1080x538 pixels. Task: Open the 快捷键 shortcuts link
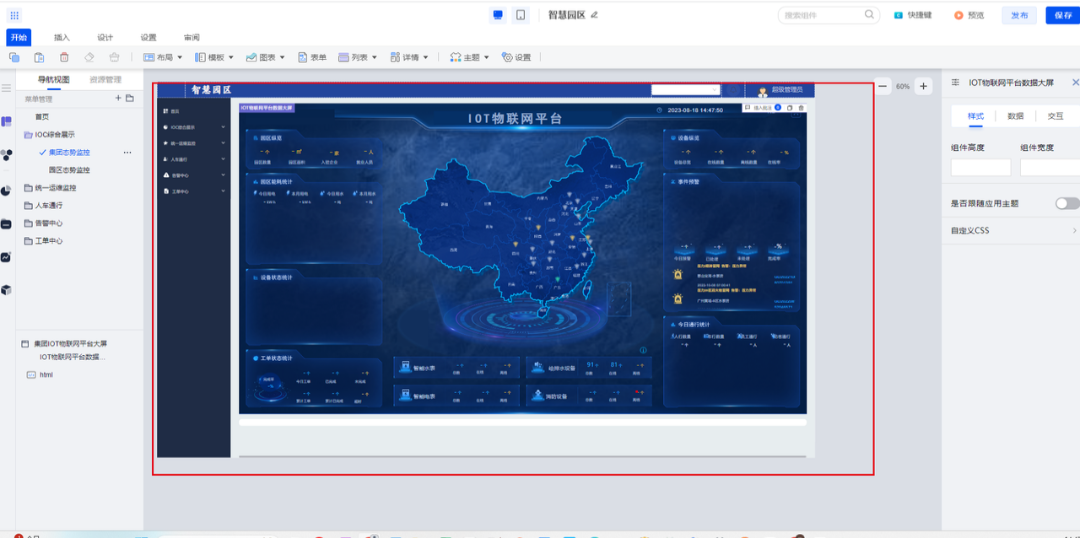pyautogui.click(x=913, y=15)
